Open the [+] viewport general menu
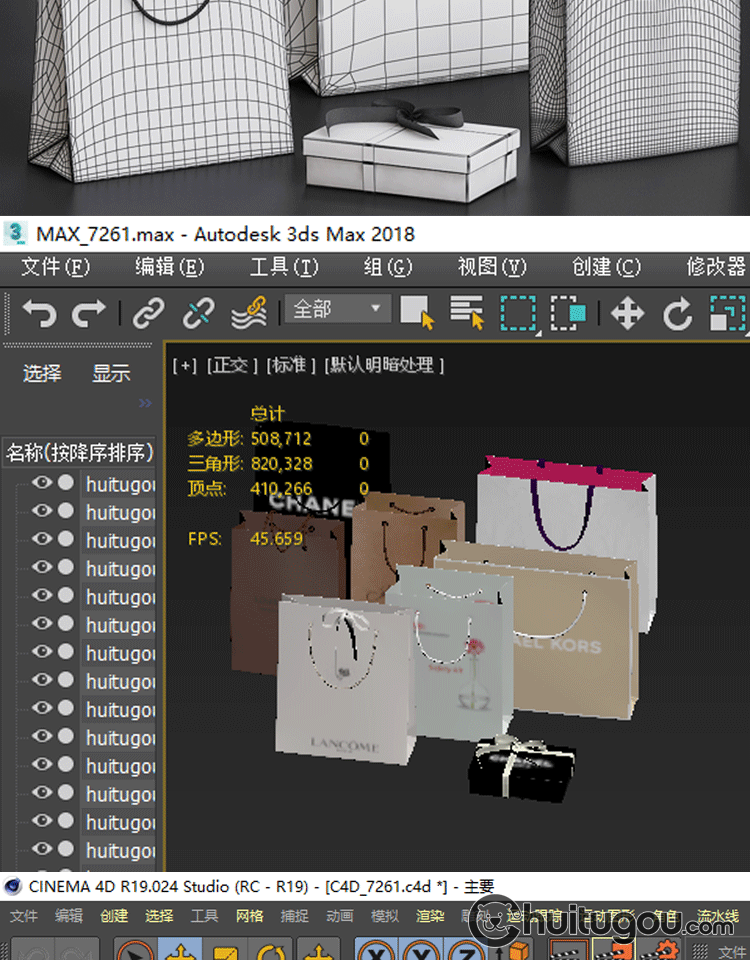Screen dimensions: 750x960 click(x=185, y=366)
